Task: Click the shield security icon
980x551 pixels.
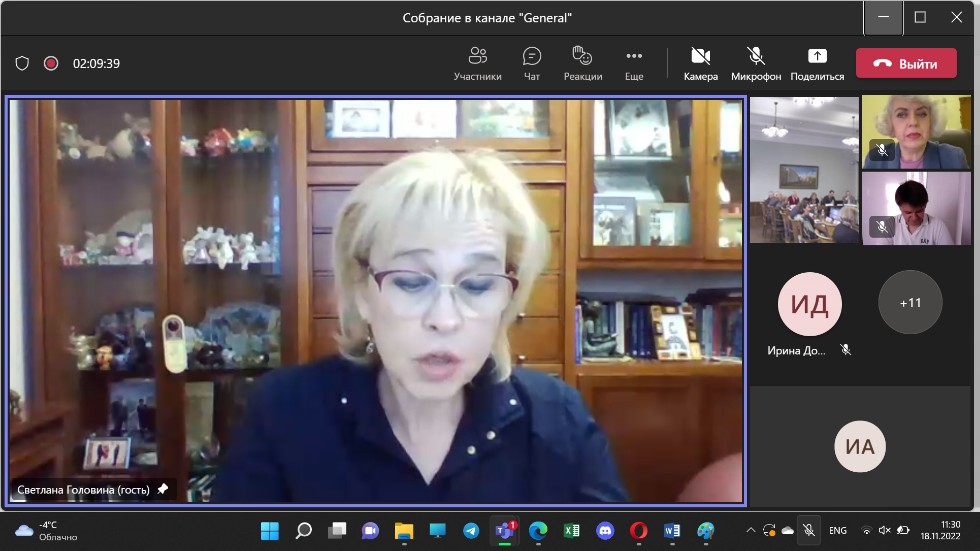Action: [x=22, y=63]
